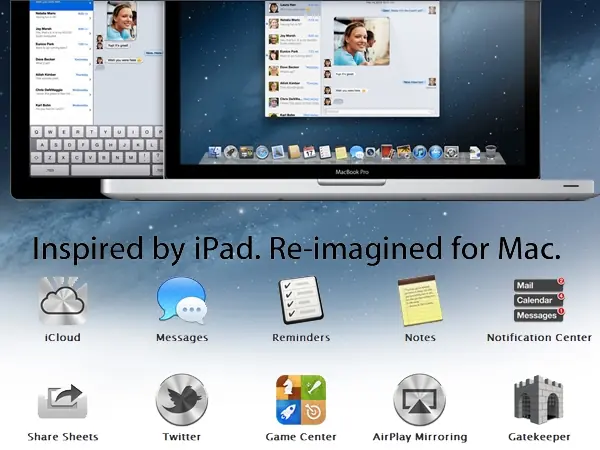
Task: Click the yellow Notes pad feature icon
Action: (420, 301)
